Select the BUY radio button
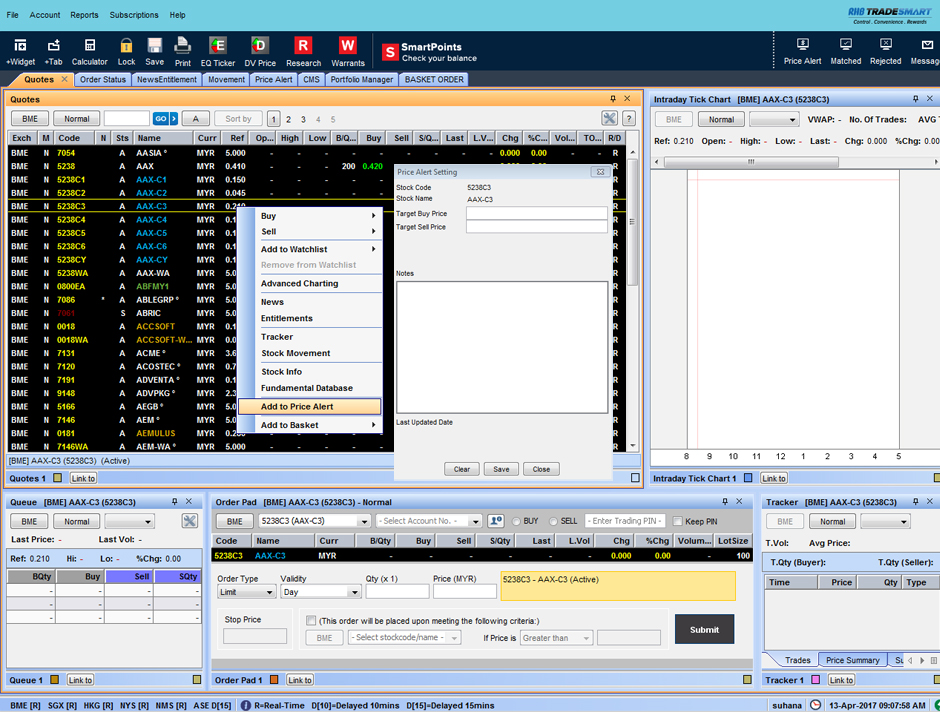 click(516, 521)
